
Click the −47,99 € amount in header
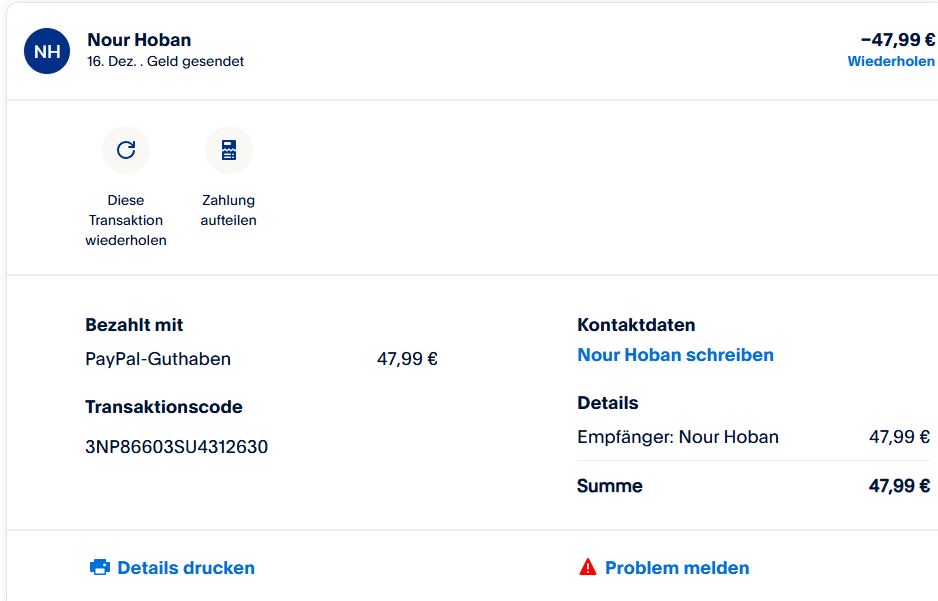(897, 40)
